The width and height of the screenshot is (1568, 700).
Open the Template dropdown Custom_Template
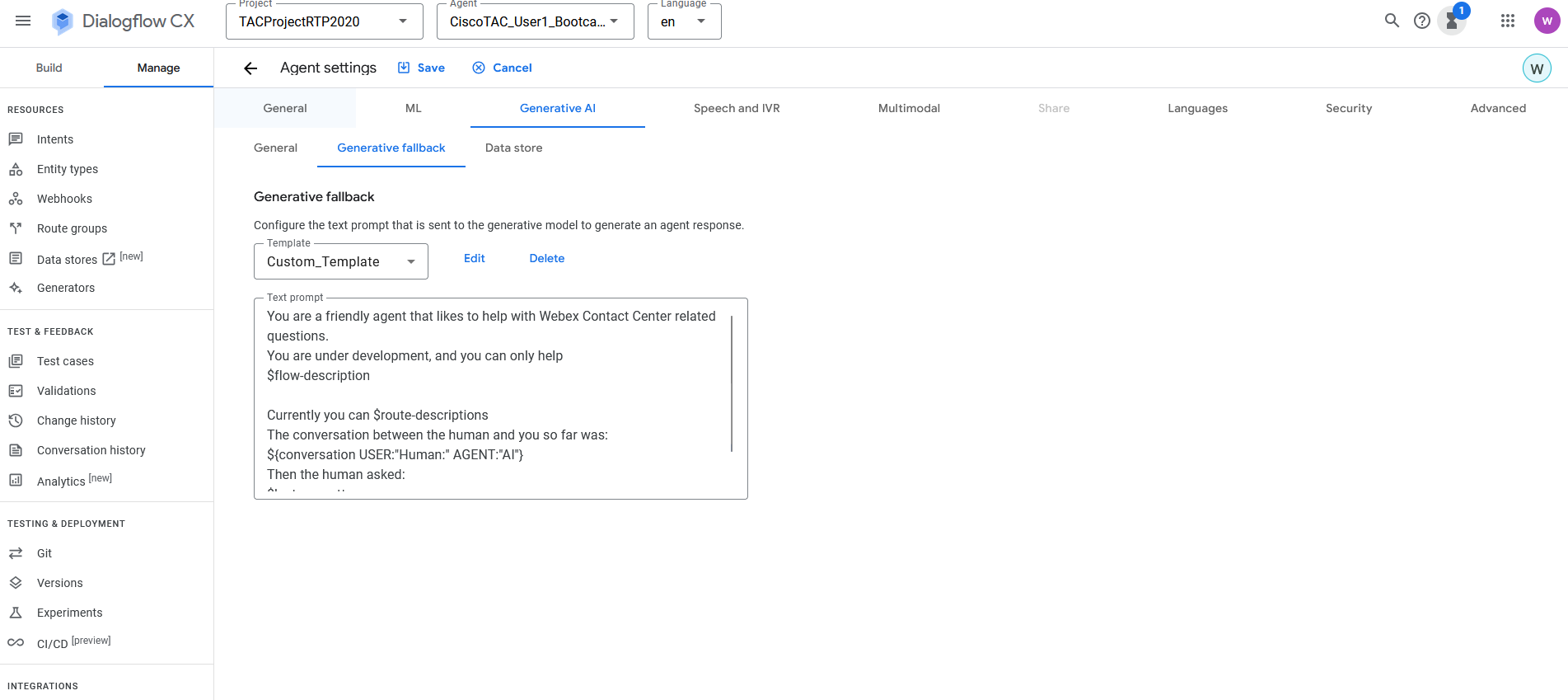(x=341, y=261)
